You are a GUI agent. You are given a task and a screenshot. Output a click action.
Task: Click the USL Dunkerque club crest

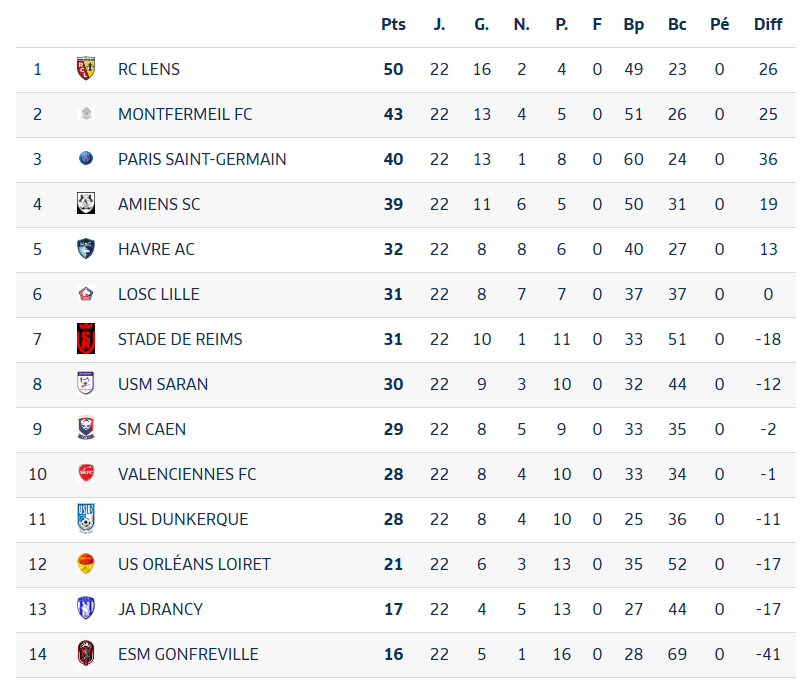pyautogui.click(x=86, y=518)
